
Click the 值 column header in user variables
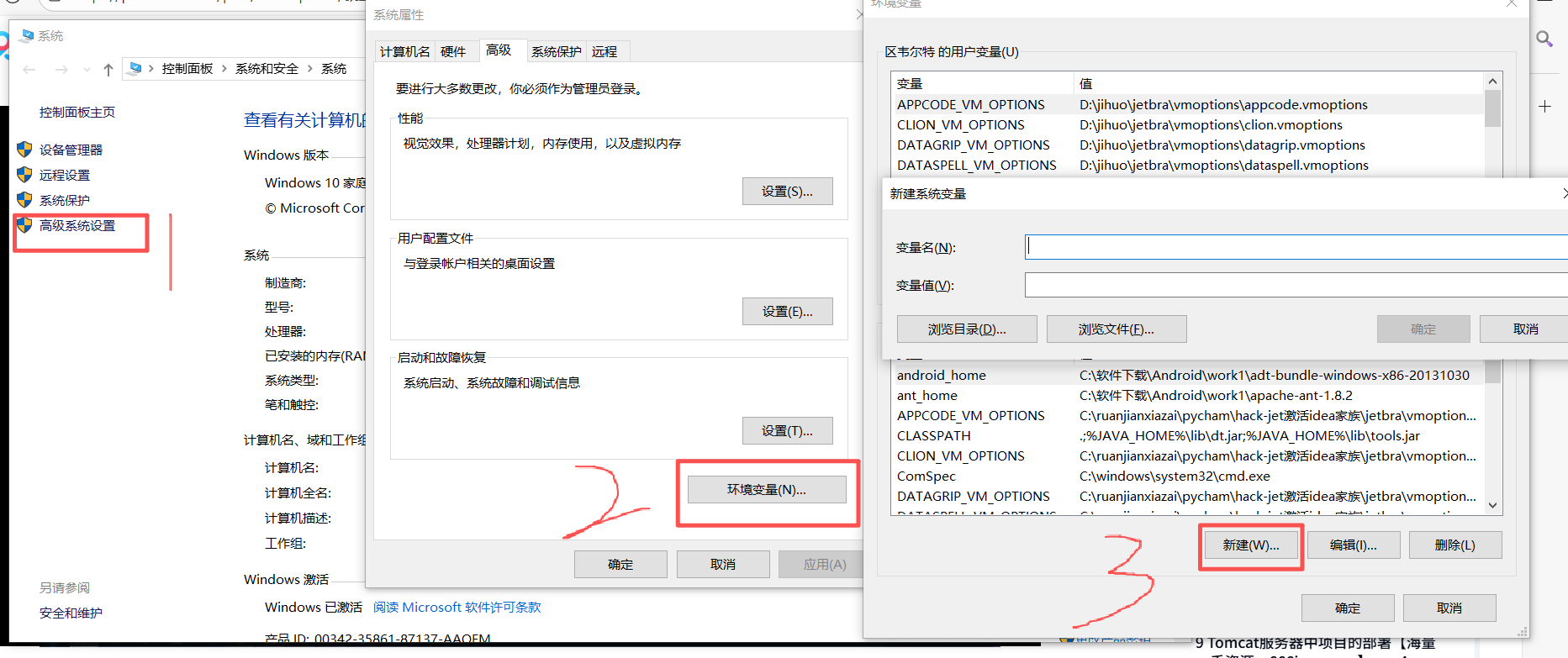point(1280,83)
